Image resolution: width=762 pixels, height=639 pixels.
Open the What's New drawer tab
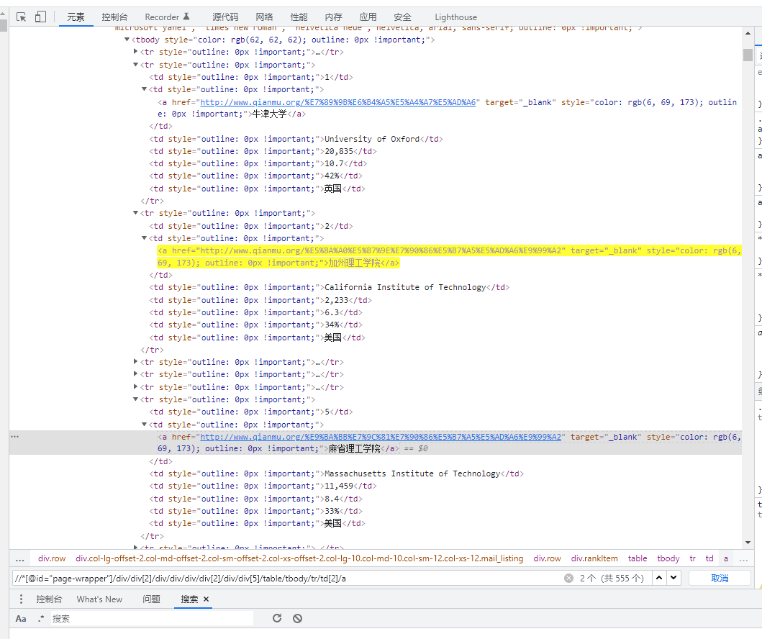click(99, 599)
